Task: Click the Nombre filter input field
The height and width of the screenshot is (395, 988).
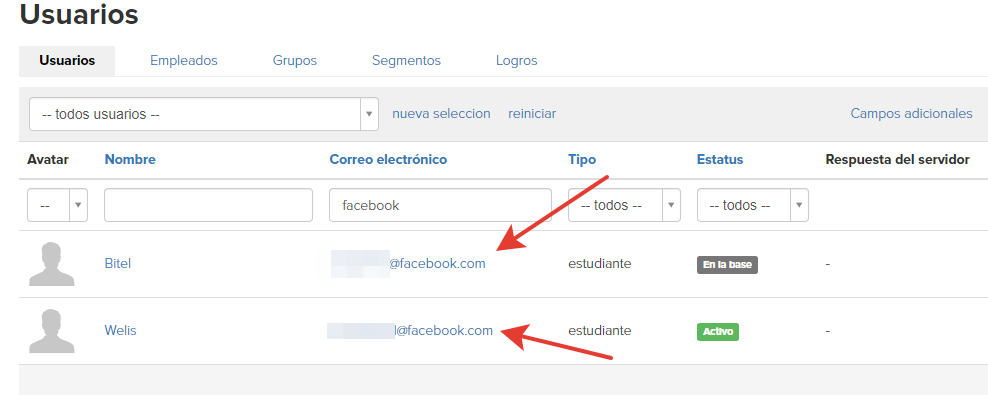Action: pos(209,205)
